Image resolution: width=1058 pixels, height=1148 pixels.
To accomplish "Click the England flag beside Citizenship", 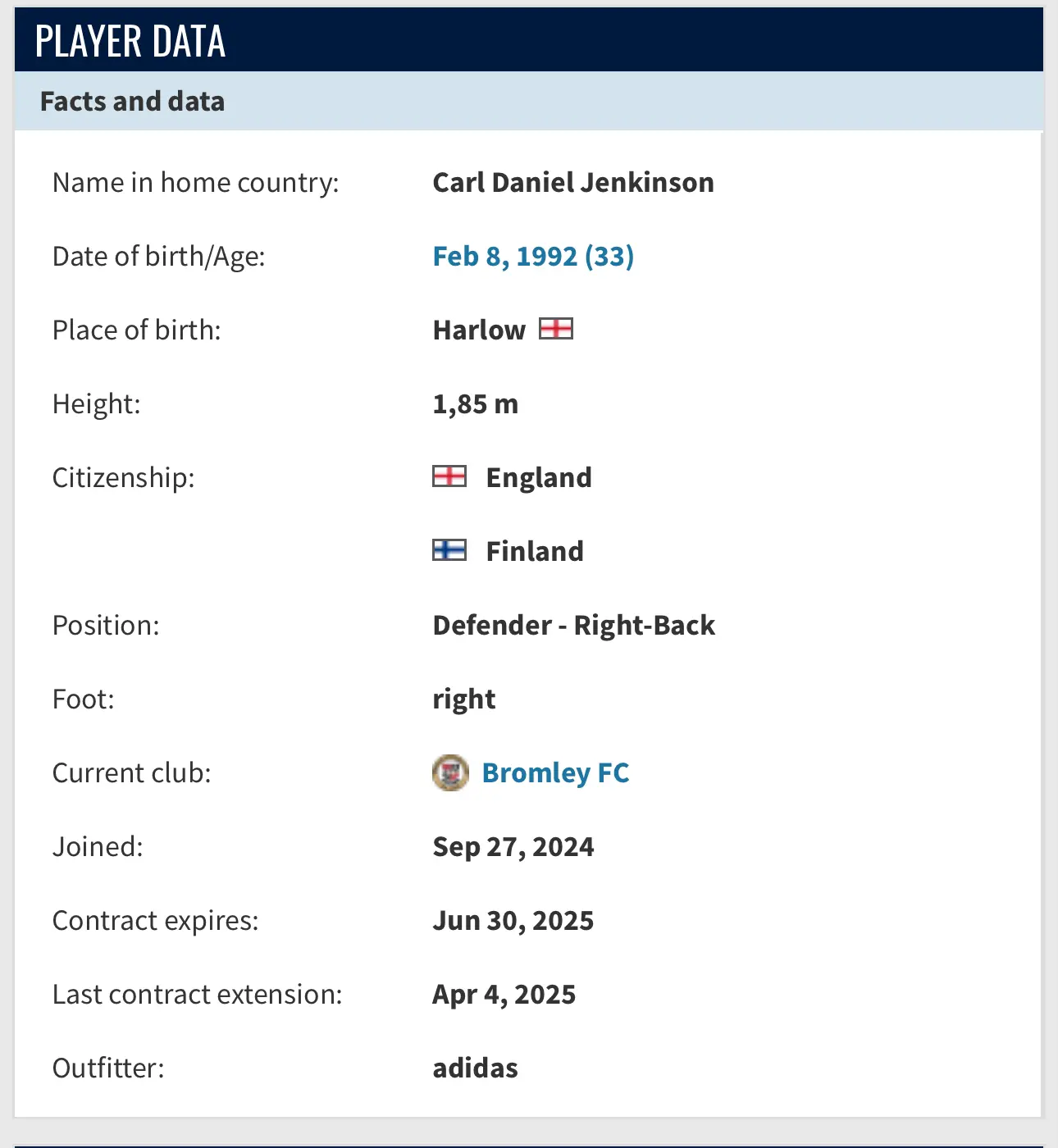I will pos(449,476).
